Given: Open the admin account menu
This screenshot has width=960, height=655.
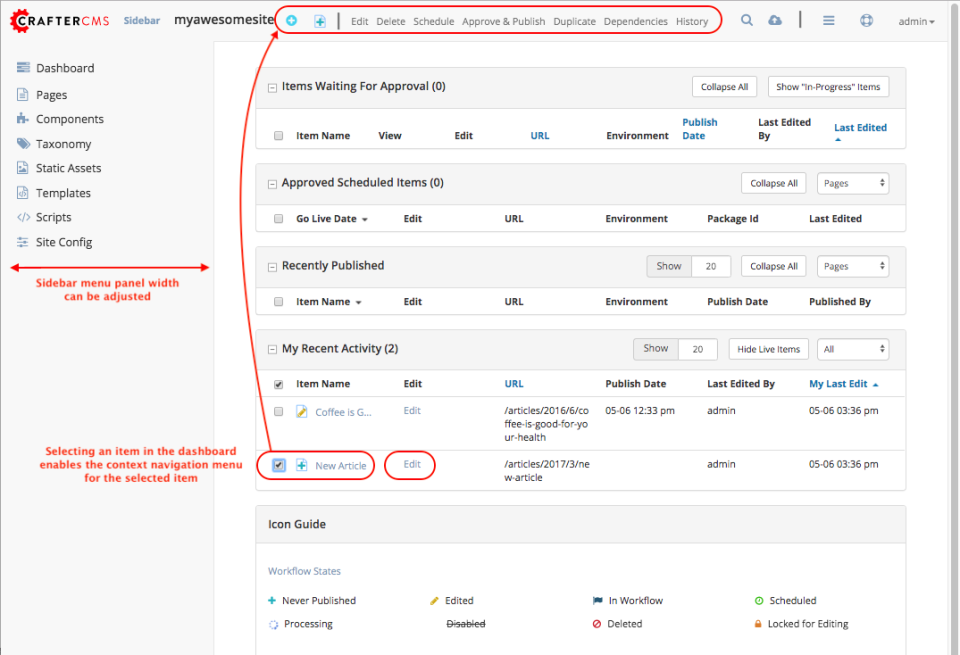Looking at the screenshot, I should tap(916, 20).
